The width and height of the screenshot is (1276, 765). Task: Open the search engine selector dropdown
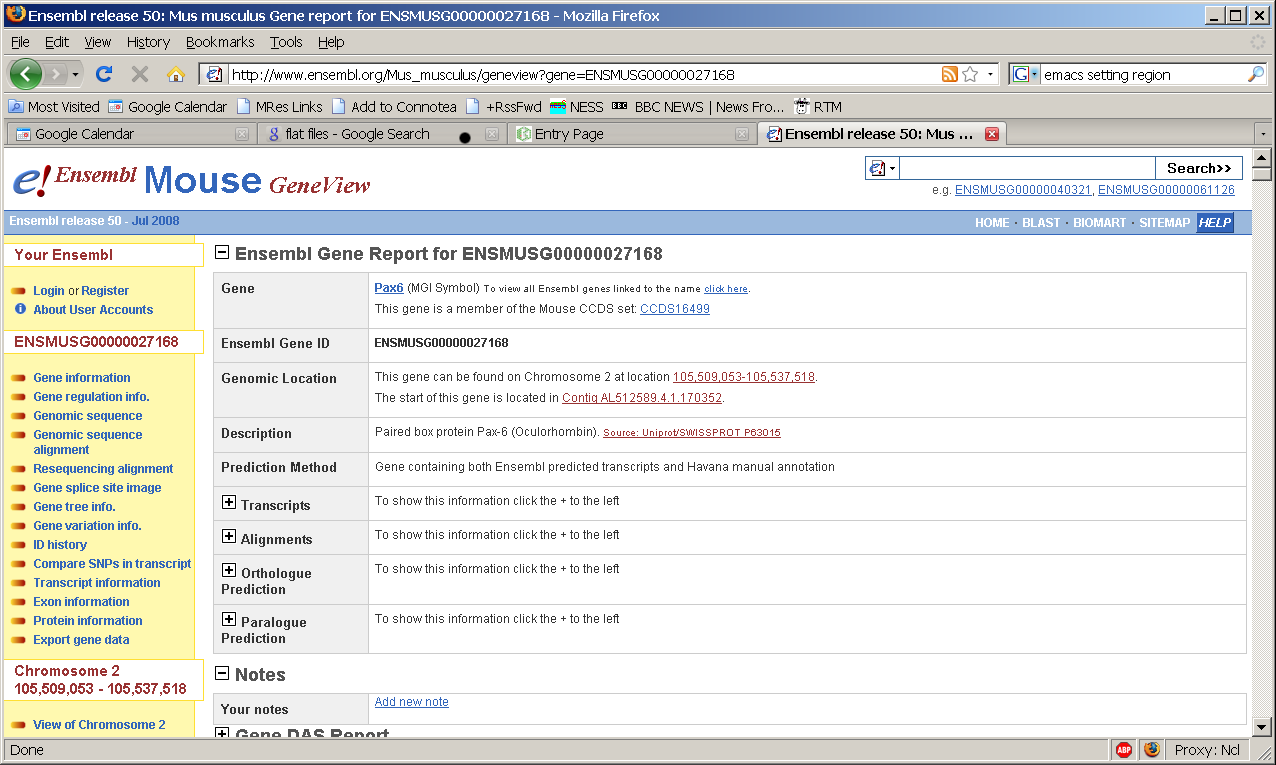coord(1025,75)
